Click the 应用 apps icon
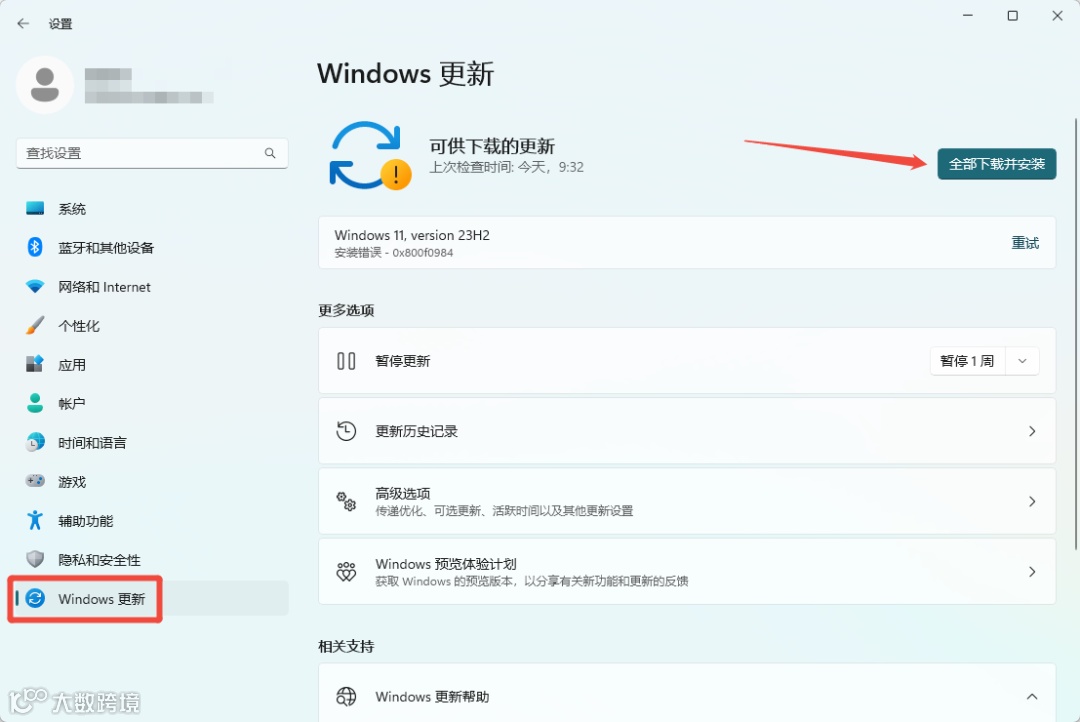1080x722 pixels. pyautogui.click(x=35, y=364)
